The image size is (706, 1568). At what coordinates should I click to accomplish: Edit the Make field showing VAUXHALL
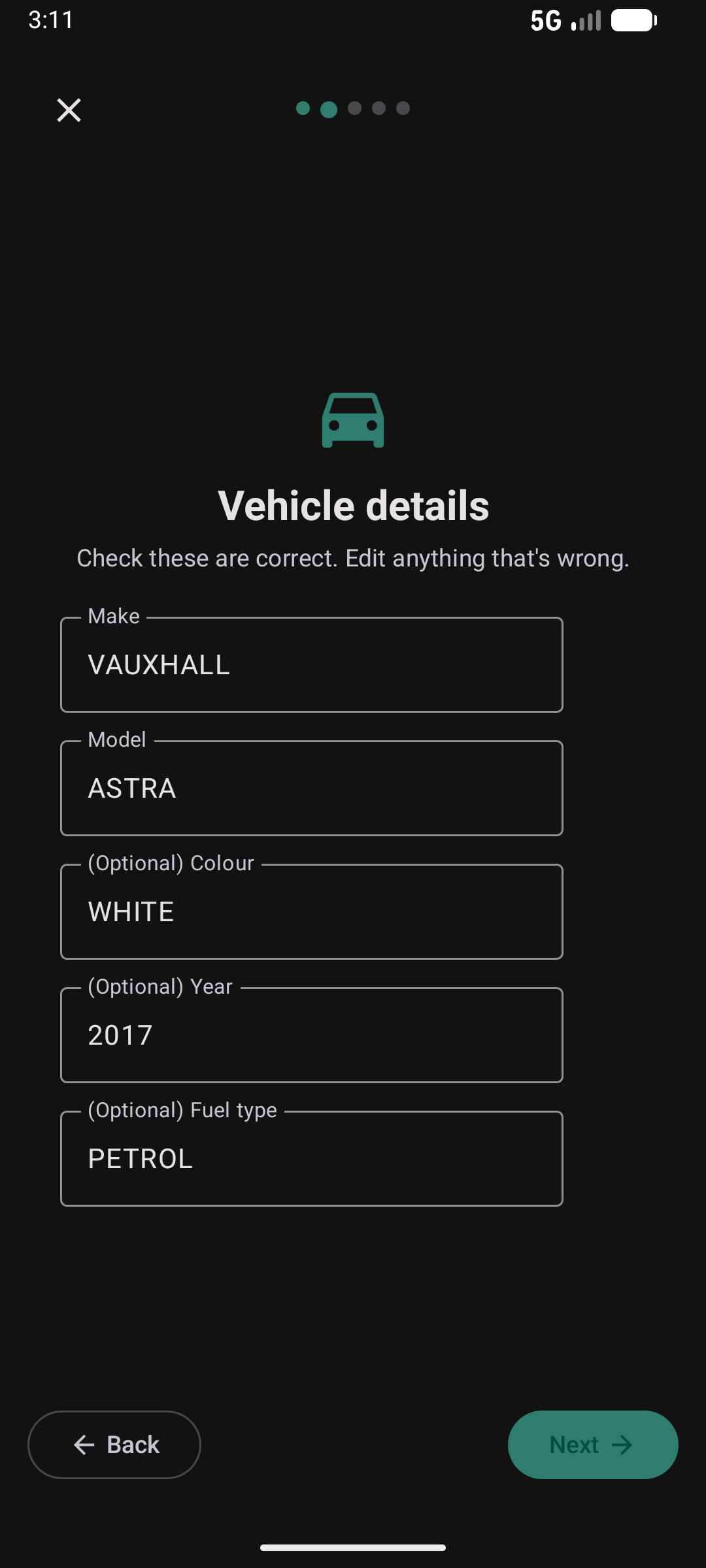point(312,664)
